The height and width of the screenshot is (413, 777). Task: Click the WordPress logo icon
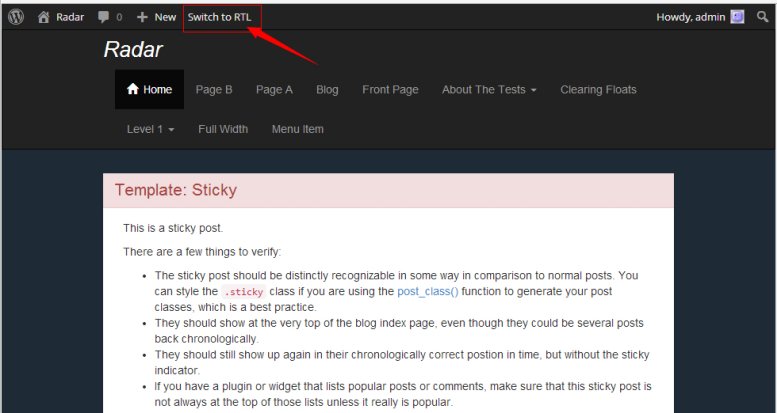(x=16, y=17)
